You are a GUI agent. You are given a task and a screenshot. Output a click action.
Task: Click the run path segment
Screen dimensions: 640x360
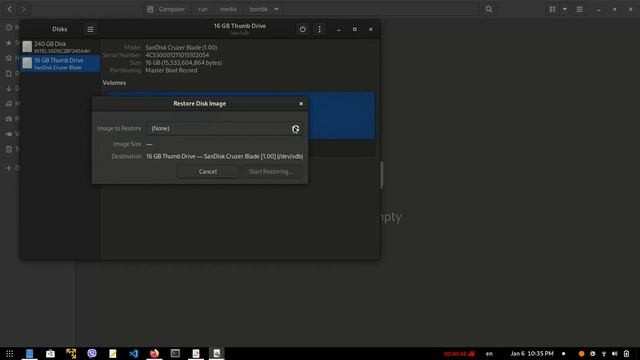pyautogui.click(x=202, y=9)
